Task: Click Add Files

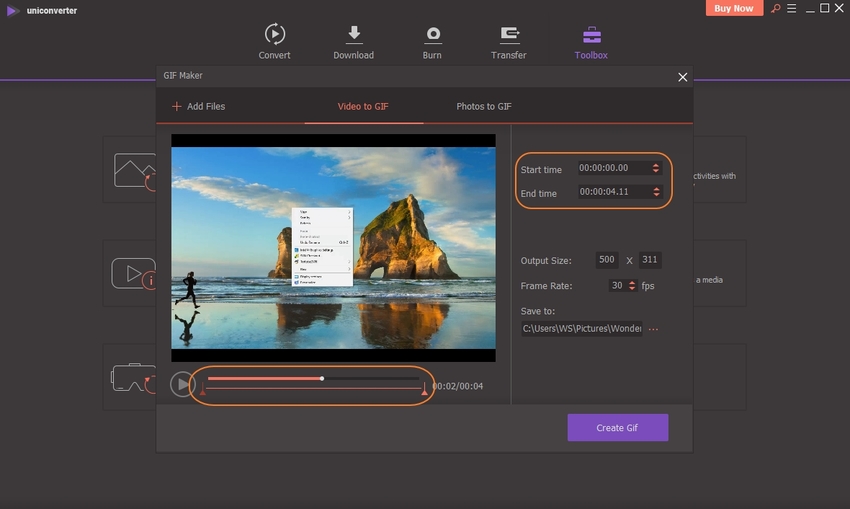Action: [x=198, y=106]
